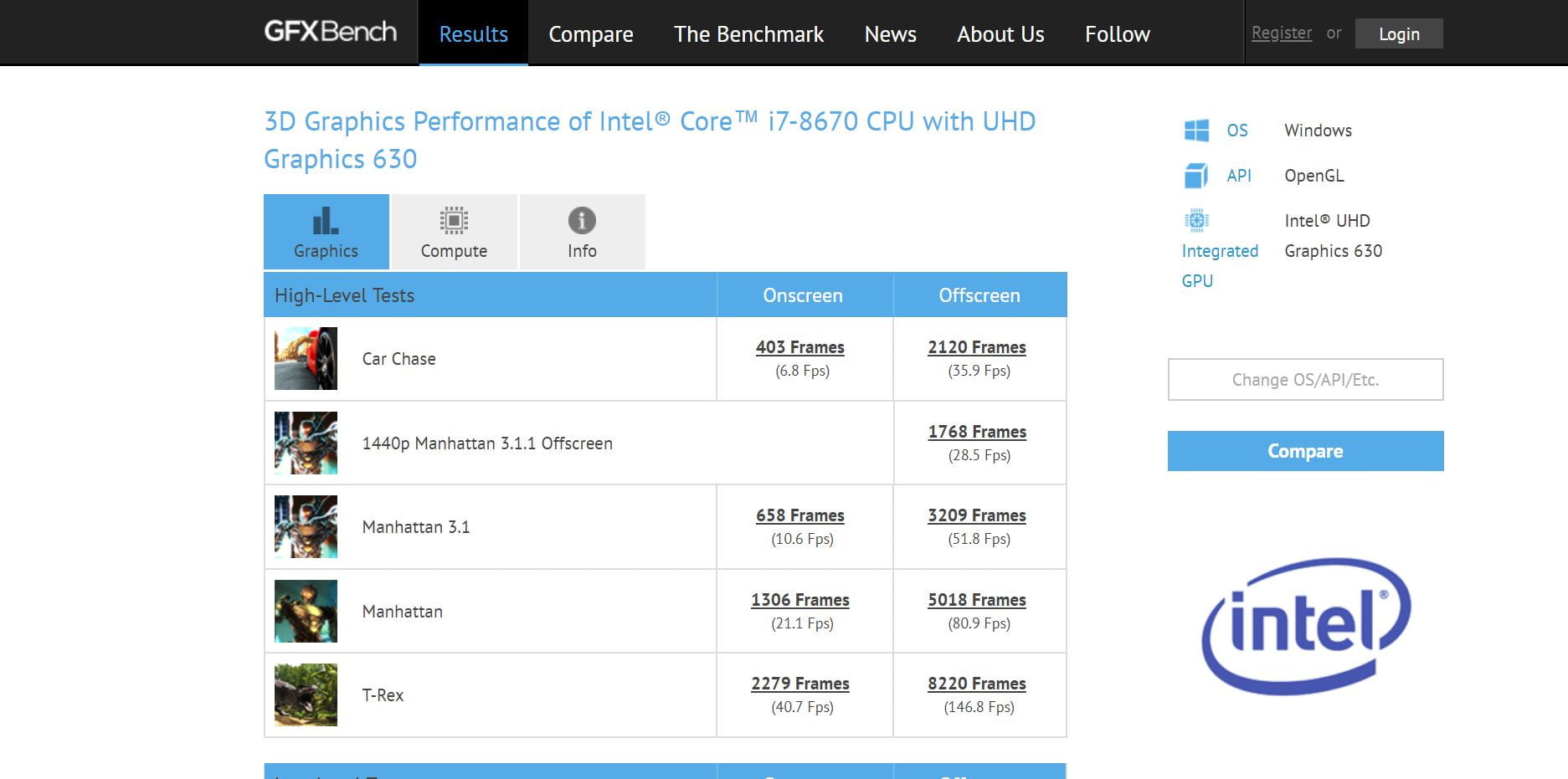Open the Change OS/API/Etc. selector
Screen dimensions: 1568x779
1305,380
